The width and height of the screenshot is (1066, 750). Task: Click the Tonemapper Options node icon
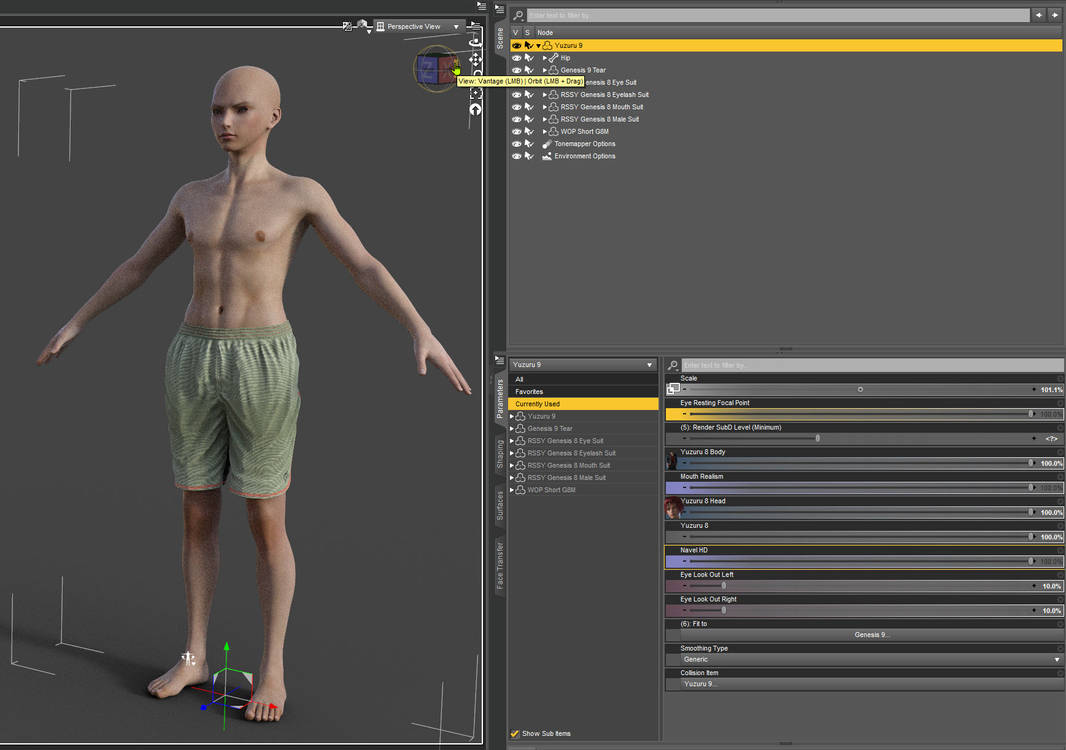pos(547,144)
